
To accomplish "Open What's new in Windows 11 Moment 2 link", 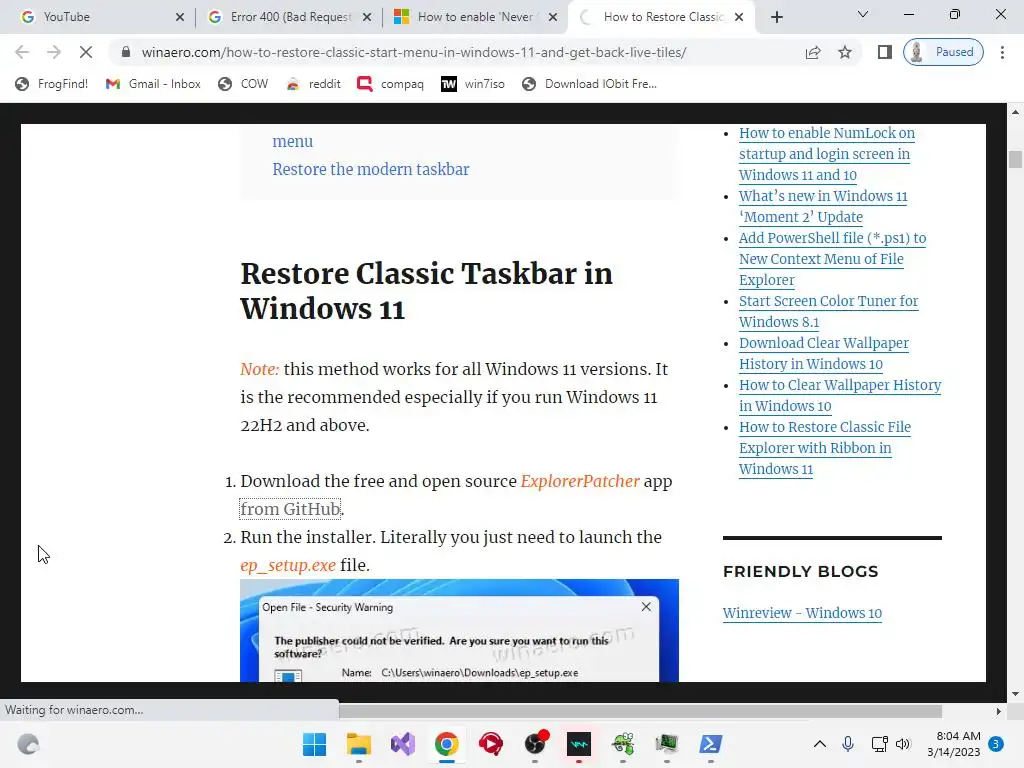I will point(823,206).
